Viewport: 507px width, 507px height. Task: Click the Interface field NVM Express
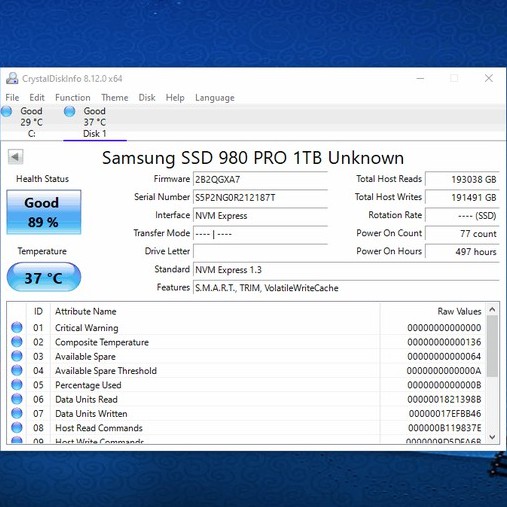pyautogui.click(x=260, y=215)
